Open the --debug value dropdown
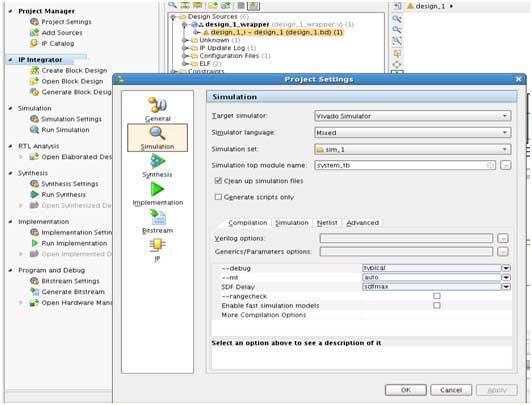The height and width of the screenshot is (405, 532). coord(506,268)
